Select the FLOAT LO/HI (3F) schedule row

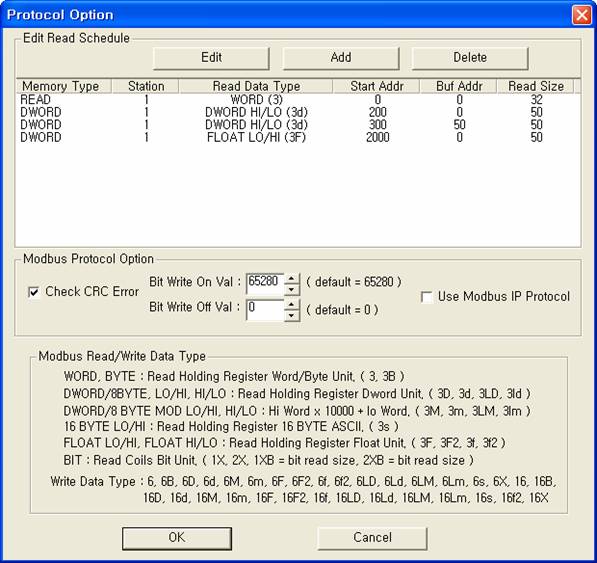click(298, 137)
